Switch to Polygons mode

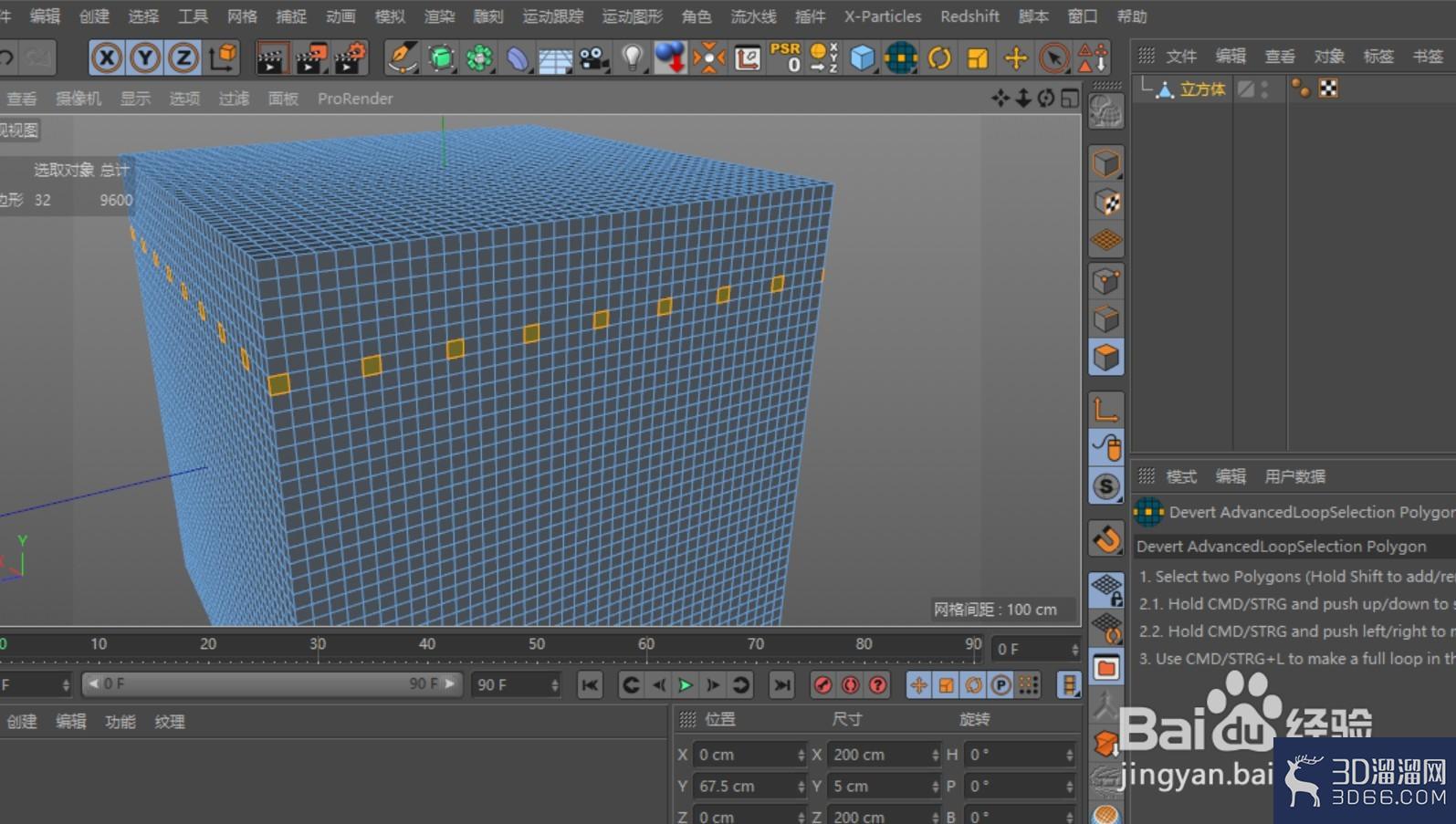pos(1105,358)
